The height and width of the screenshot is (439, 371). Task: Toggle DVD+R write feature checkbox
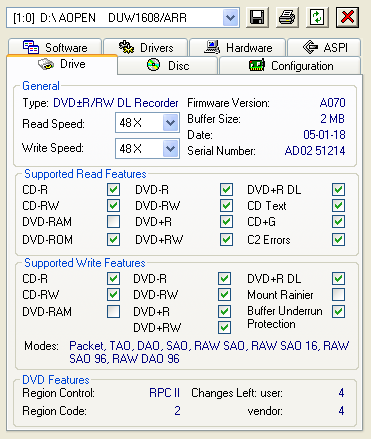[224, 312]
